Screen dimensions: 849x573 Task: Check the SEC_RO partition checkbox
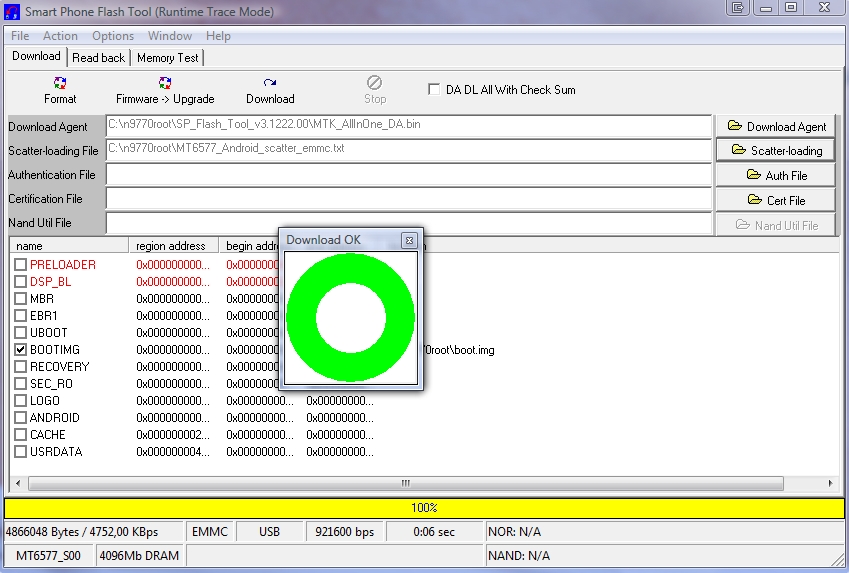pos(21,384)
